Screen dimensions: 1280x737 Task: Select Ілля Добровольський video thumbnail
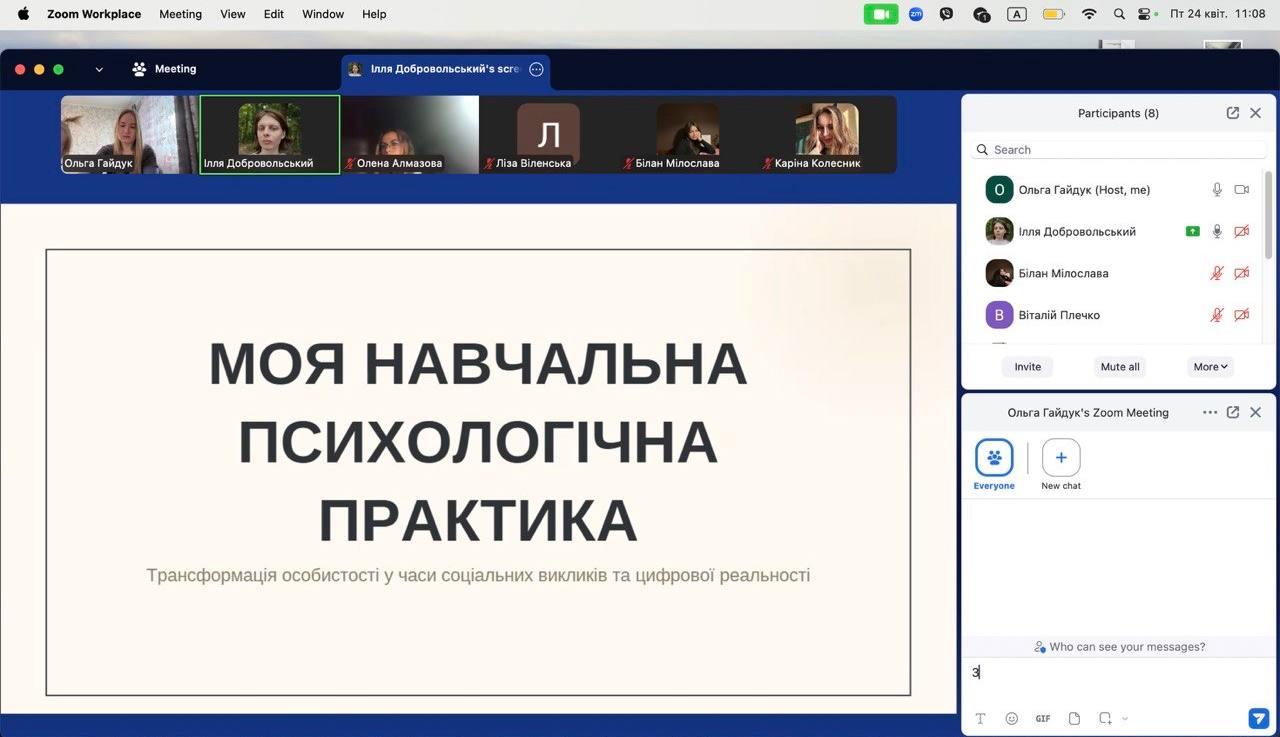pyautogui.click(x=270, y=135)
